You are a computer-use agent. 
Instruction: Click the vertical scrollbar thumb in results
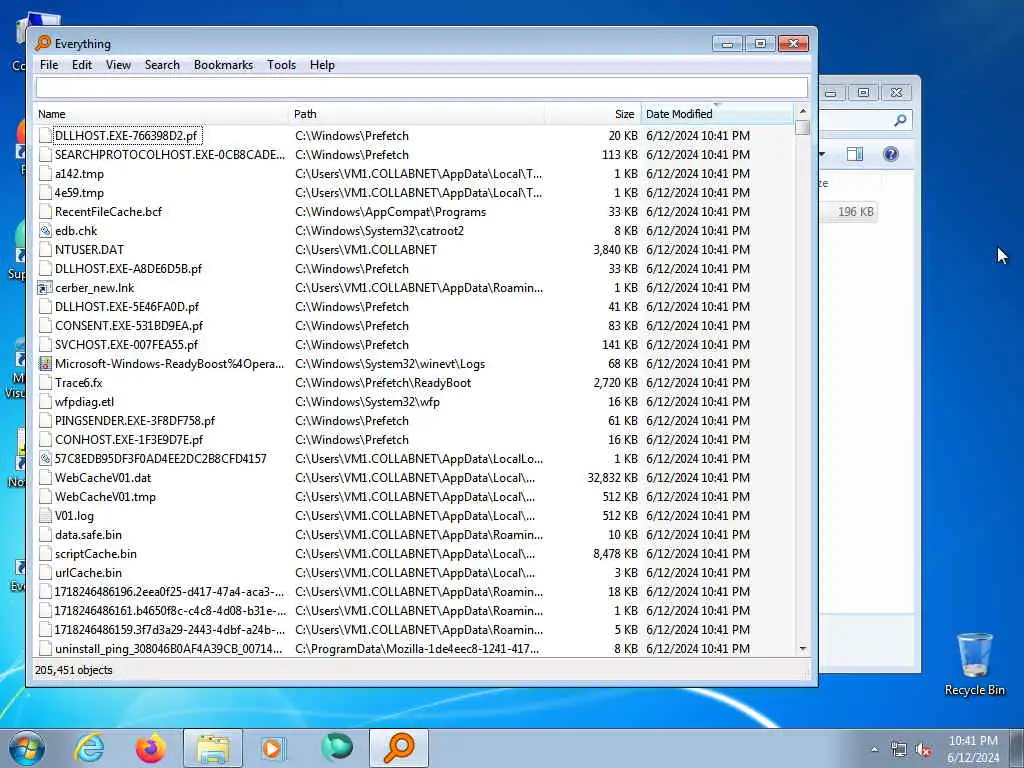coord(803,127)
